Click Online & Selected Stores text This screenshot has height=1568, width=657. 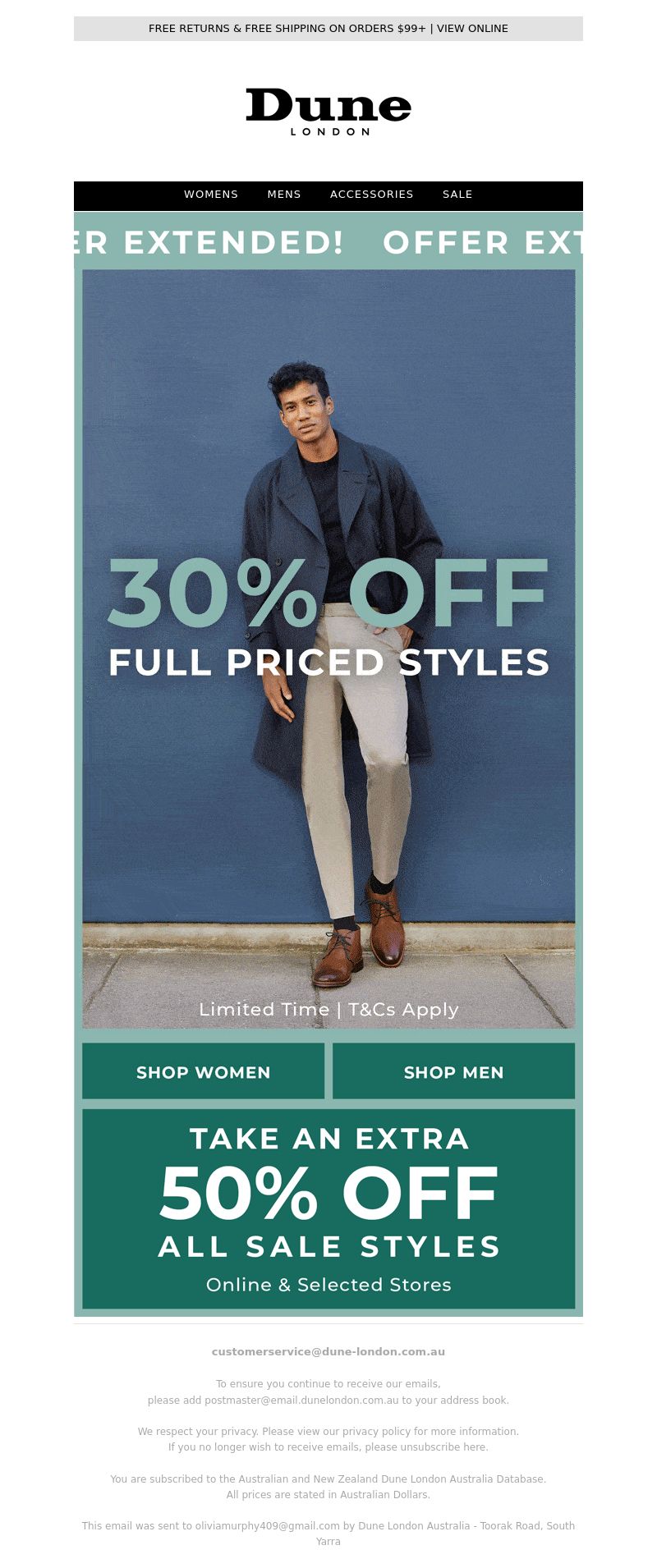pyautogui.click(x=328, y=1285)
